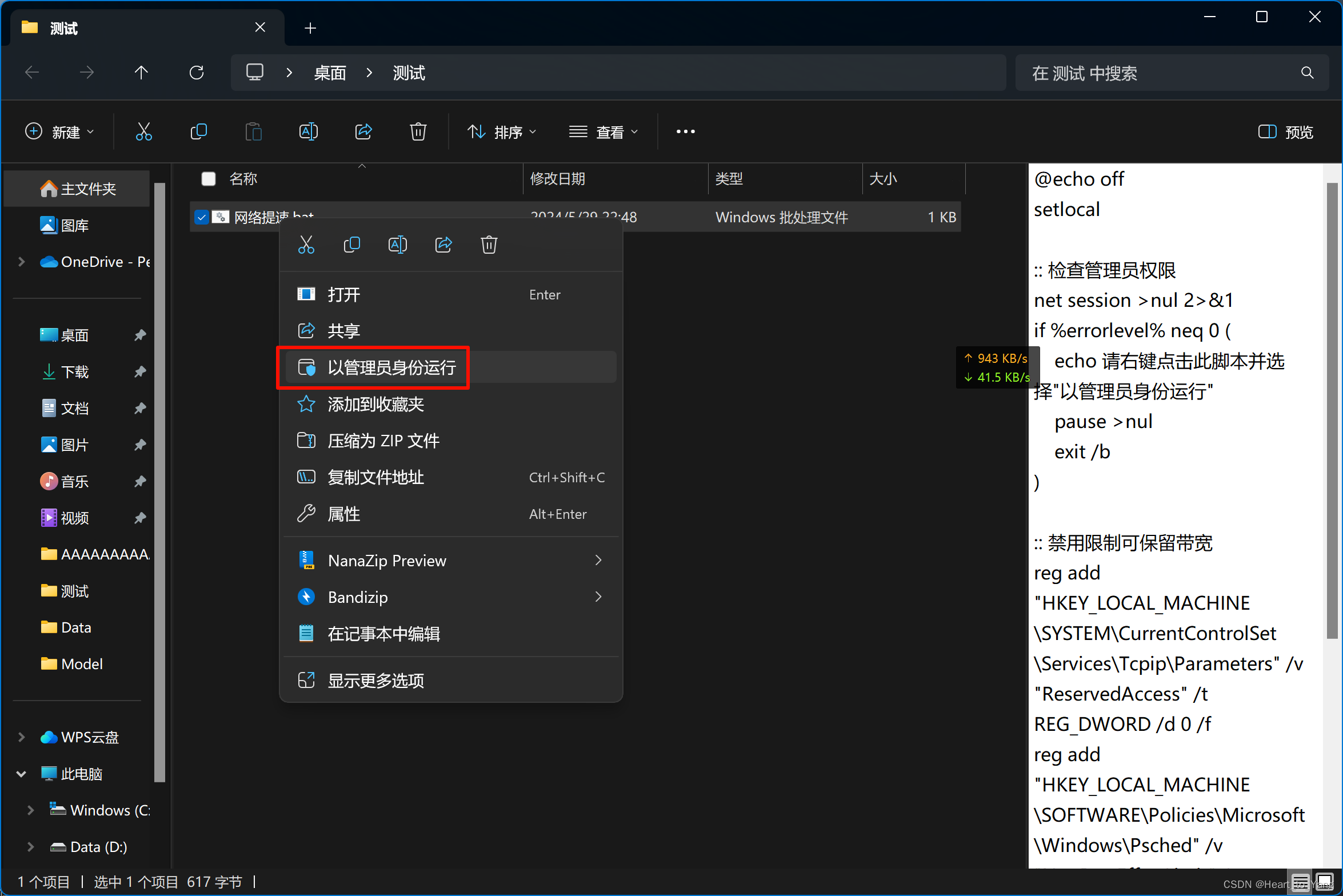Click 桌面 in the address breadcrumb
1343x896 pixels.
(330, 73)
